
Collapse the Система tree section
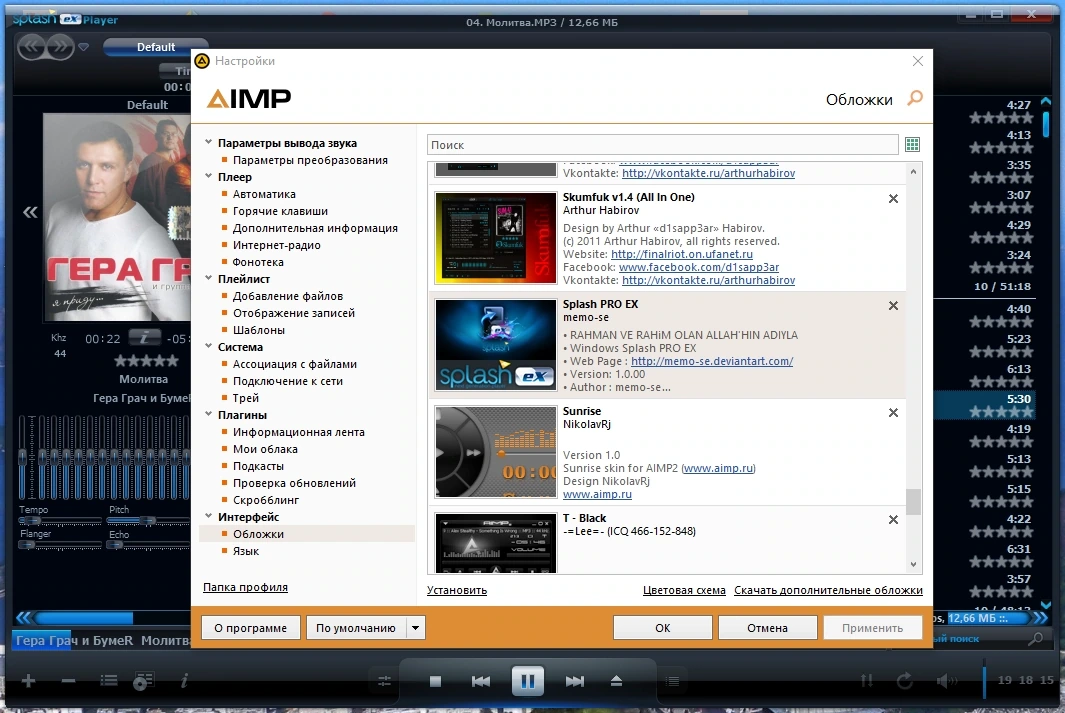click(209, 346)
